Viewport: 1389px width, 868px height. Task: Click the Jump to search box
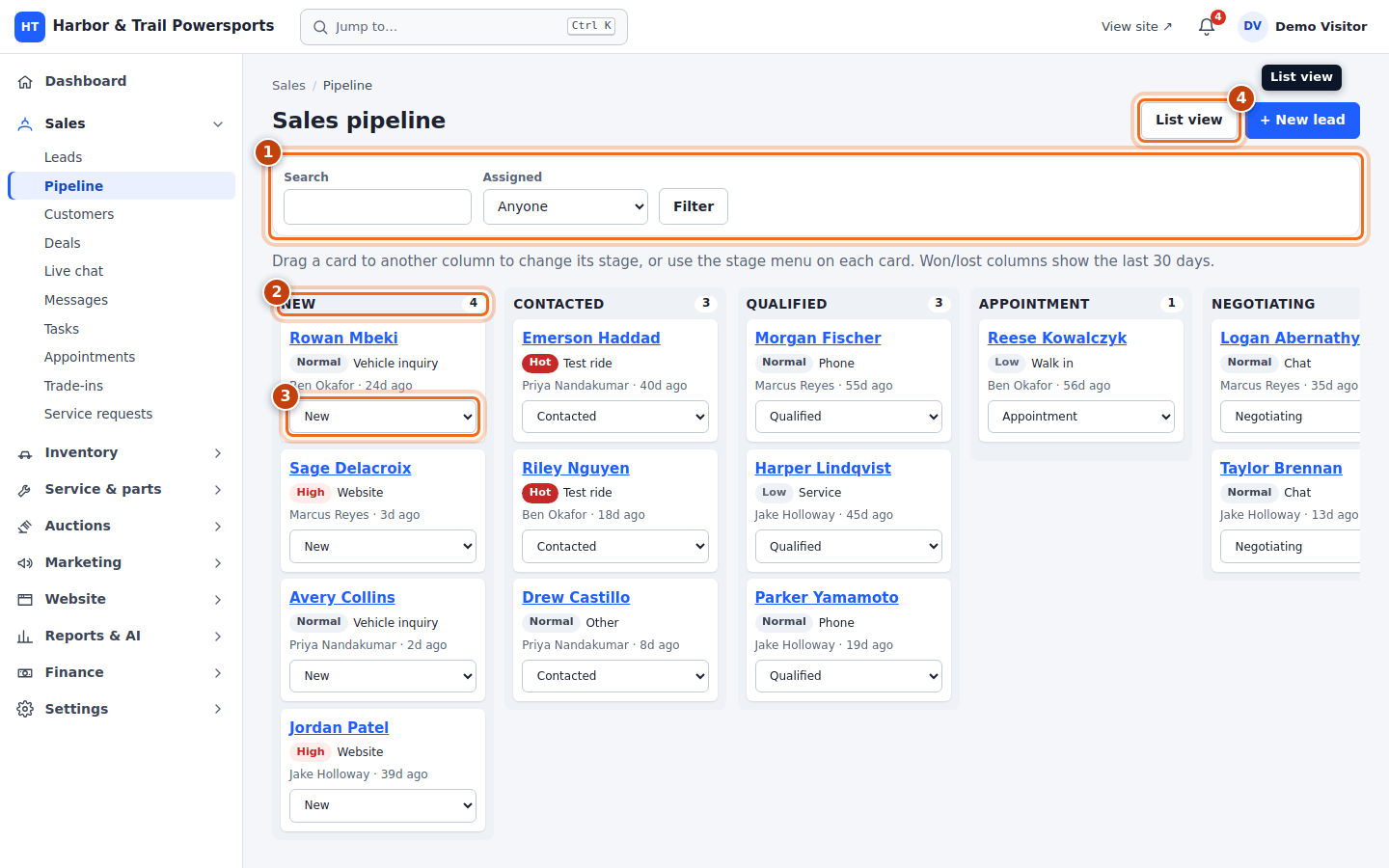click(x=464, y=27)
